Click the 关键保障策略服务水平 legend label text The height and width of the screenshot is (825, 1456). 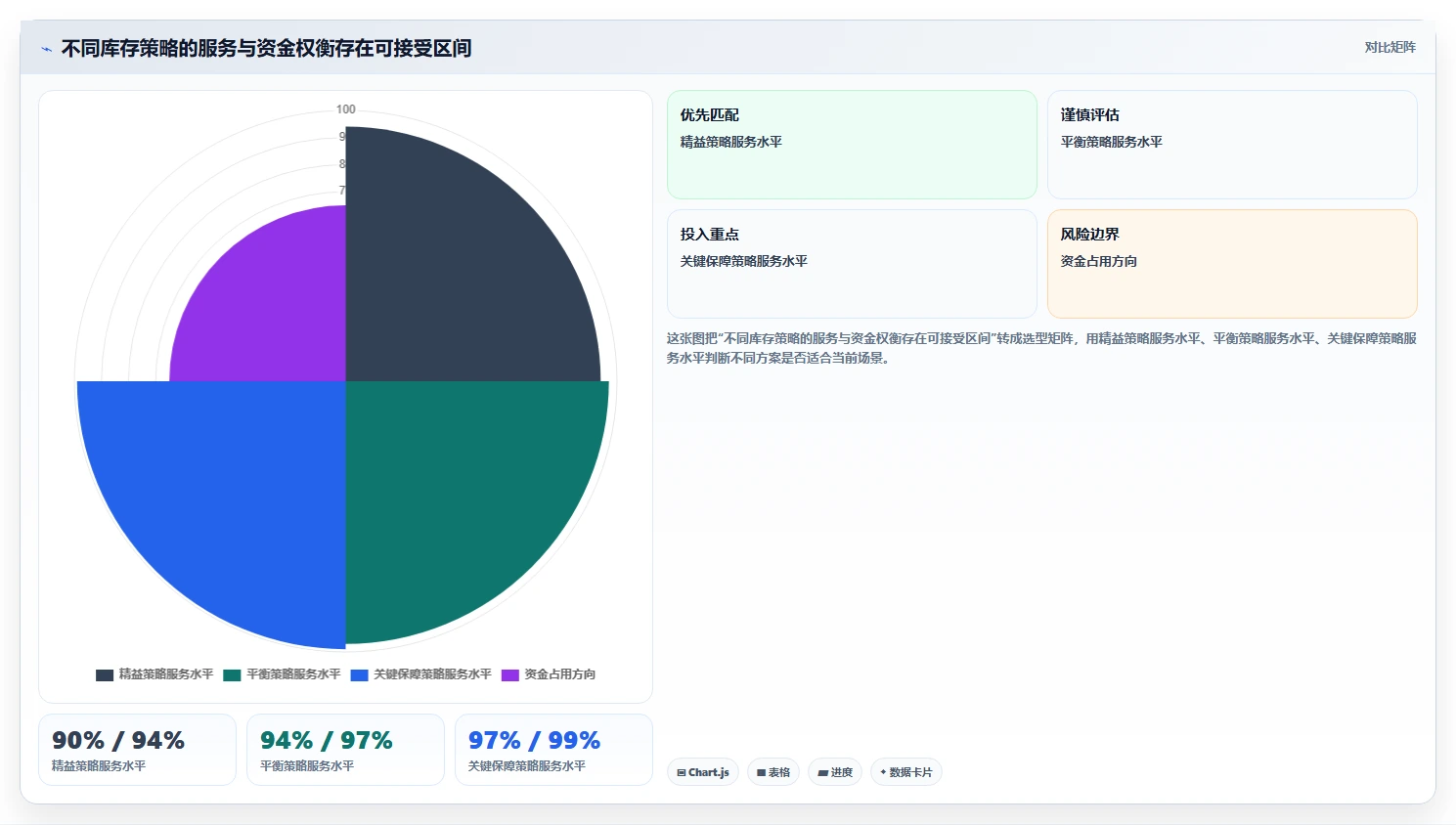click(432, 674)
